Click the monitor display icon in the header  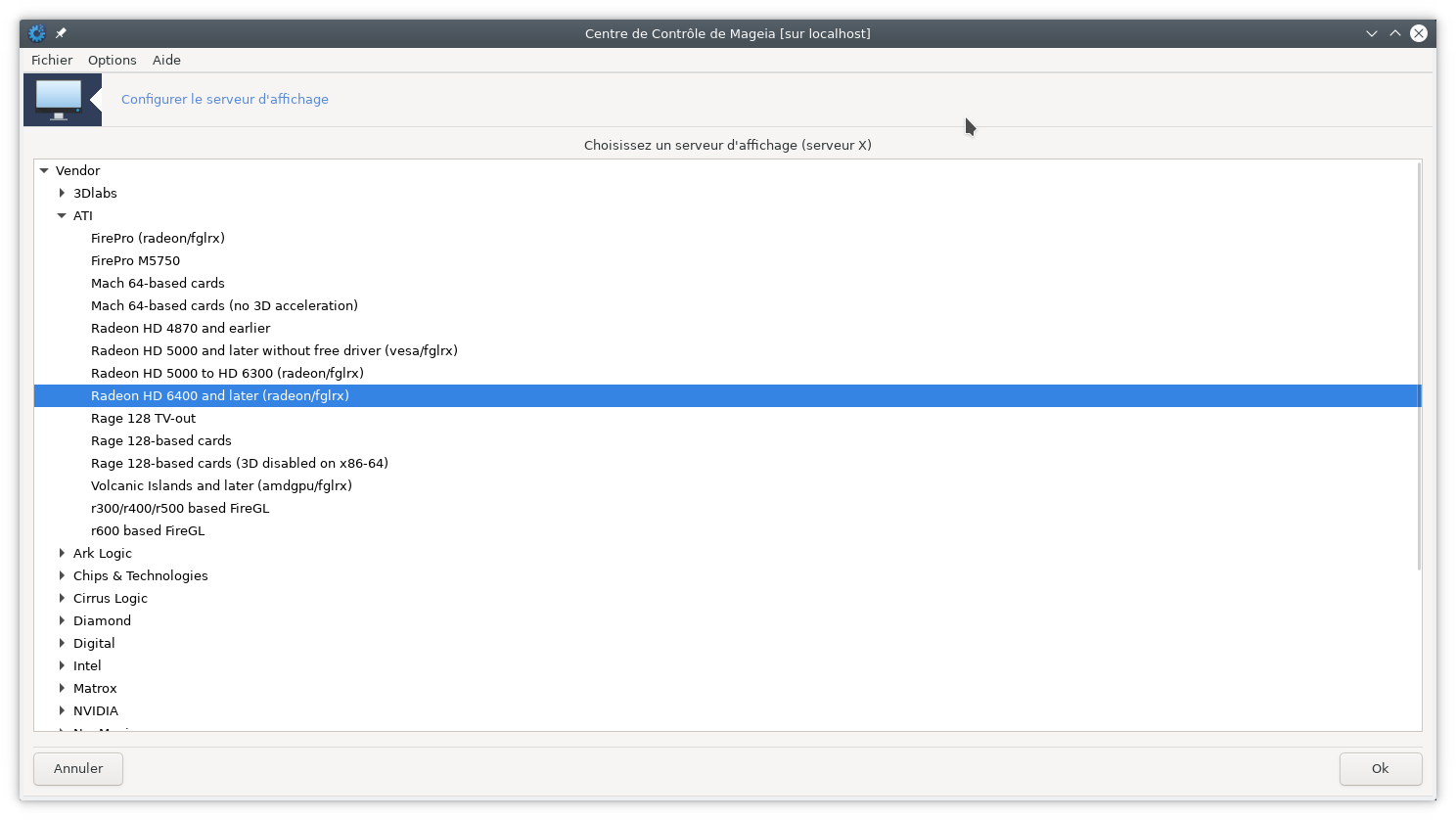(x=59, y=99)
